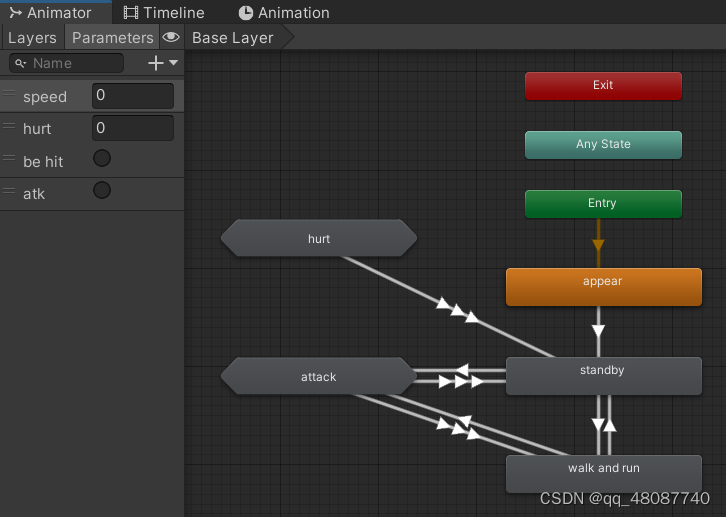Select the walk and run to standby transition
726x517 pixels.
610,424
